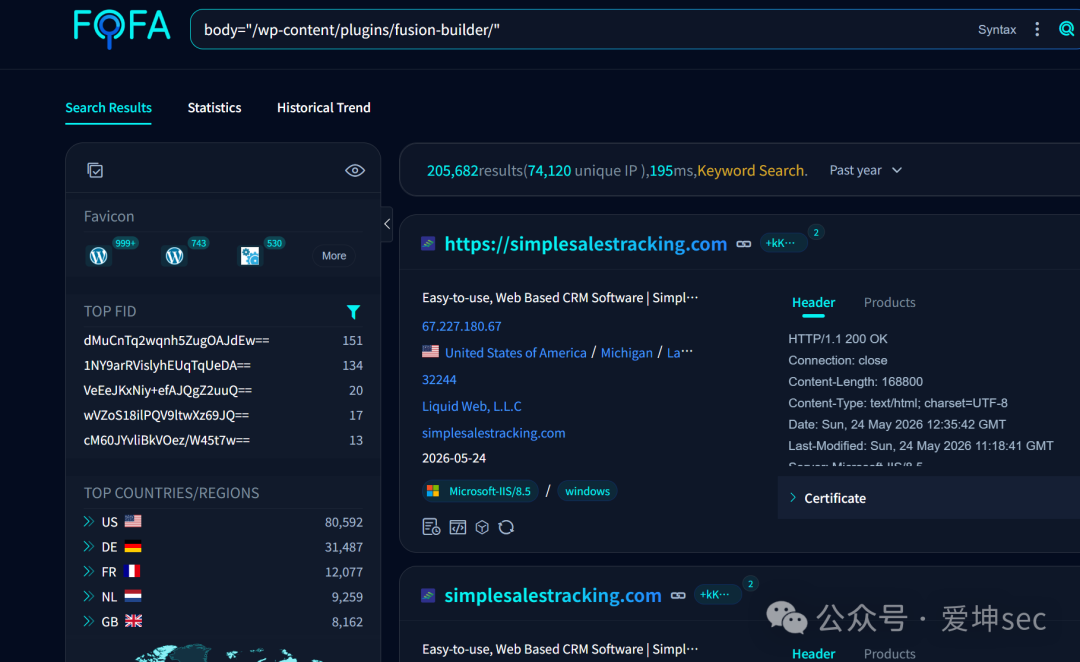
Task: Open the Historical Trend tab
Action: pos(324,107)
